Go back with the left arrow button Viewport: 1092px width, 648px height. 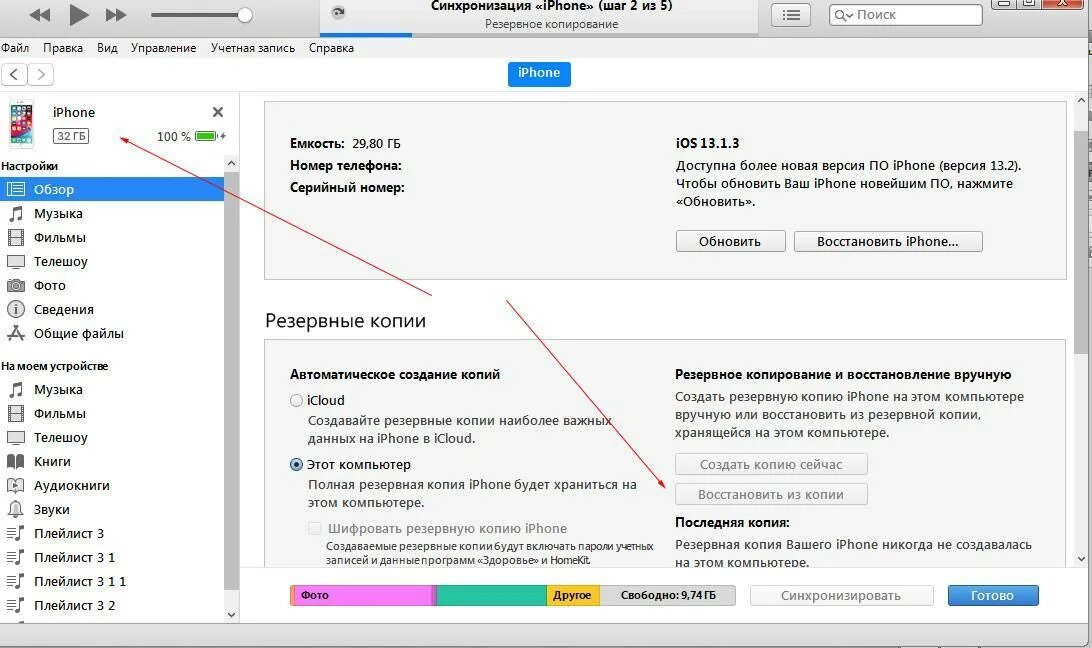(14, 74)
